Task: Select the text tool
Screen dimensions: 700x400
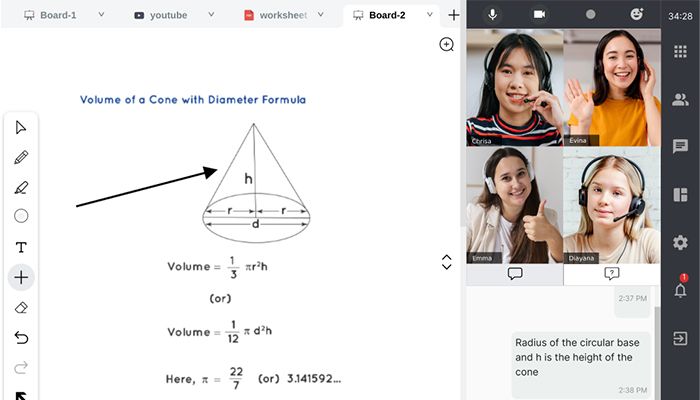Action: pyautogui.click(x=21, y=247)
